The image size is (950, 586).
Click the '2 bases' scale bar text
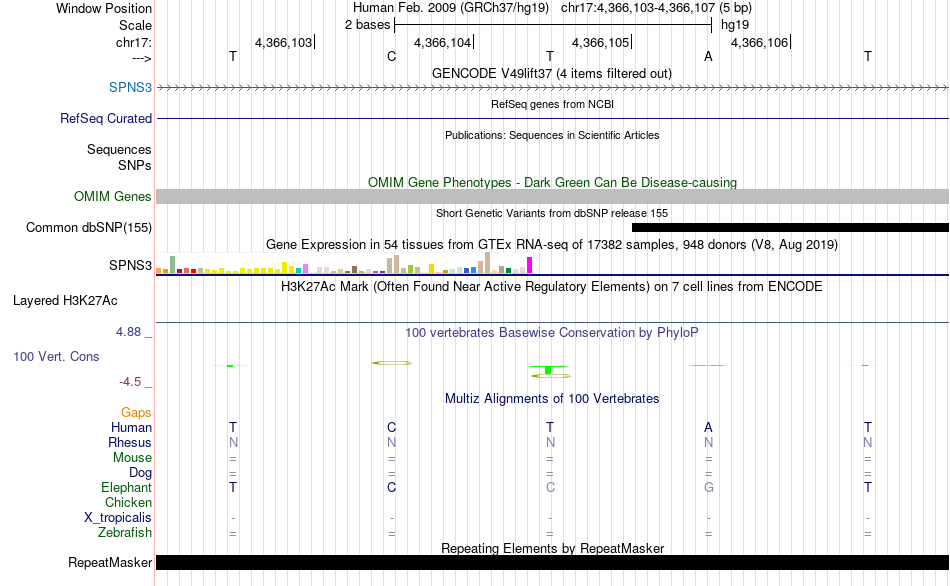pyautogui.click(x=367, y=25)
